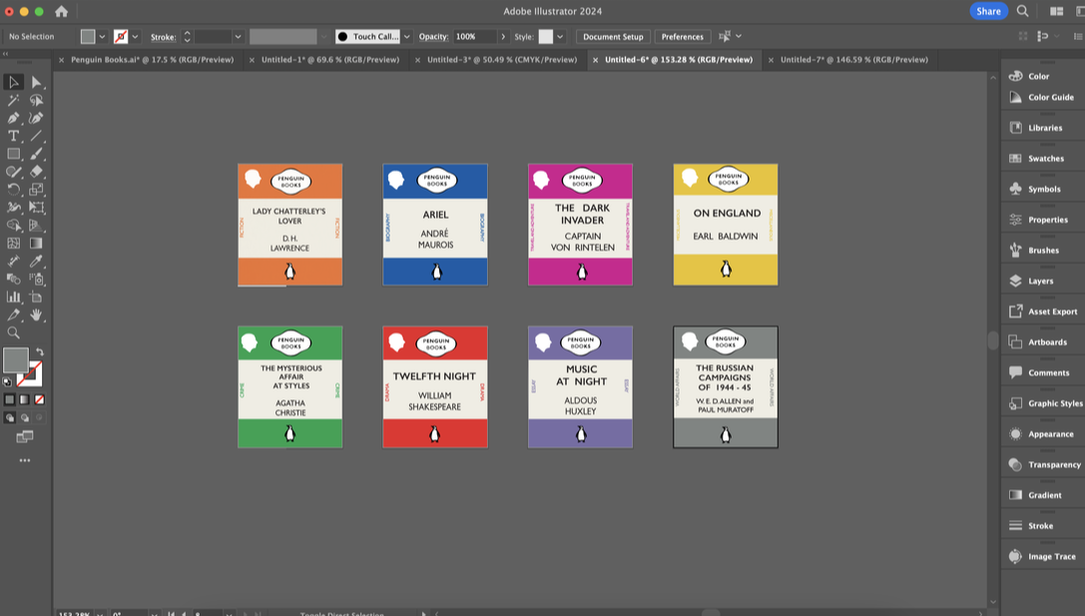Pick the Perspective Grid tool
The height and width of the screenshot is (616, 1085).
coord(37,225)
